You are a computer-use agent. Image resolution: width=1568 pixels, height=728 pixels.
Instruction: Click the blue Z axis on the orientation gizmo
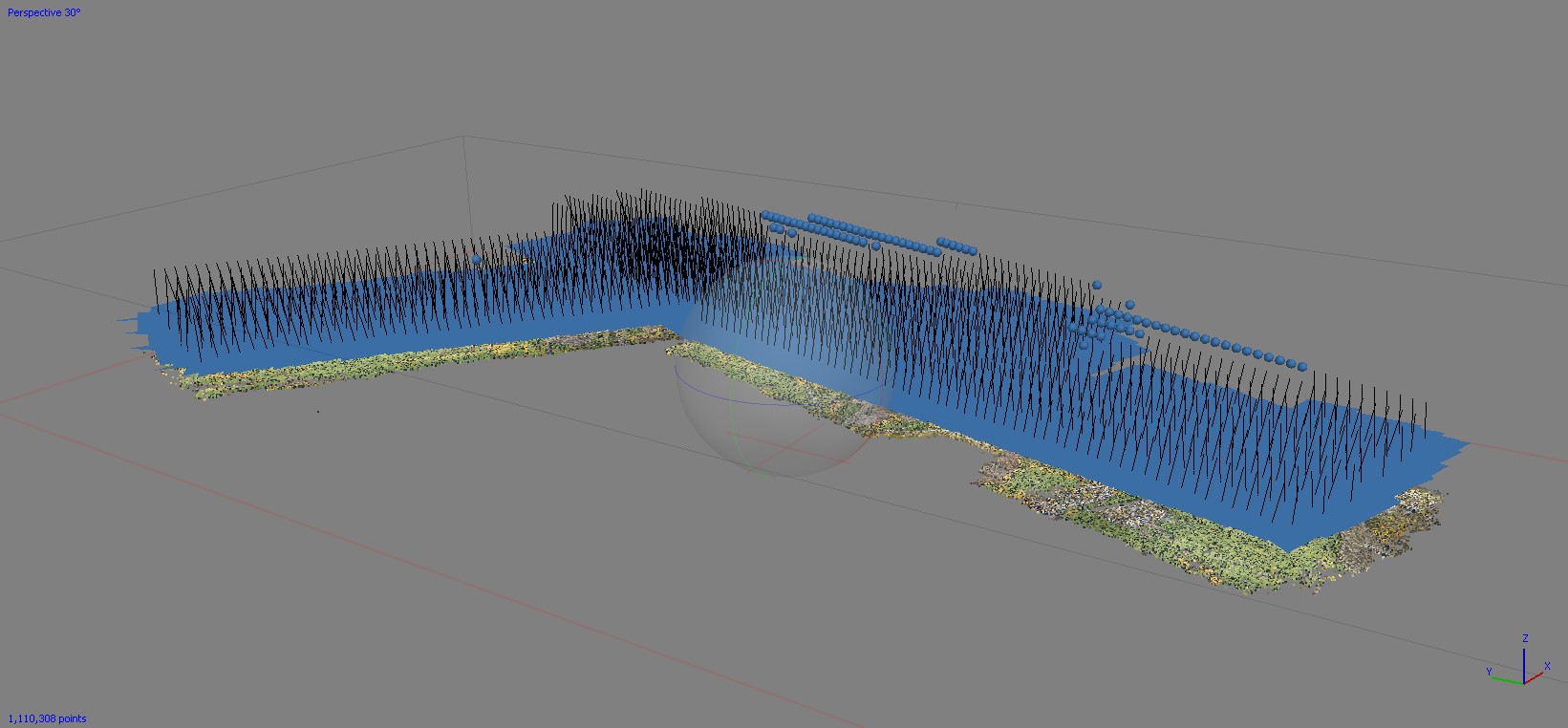(1524, 661)
